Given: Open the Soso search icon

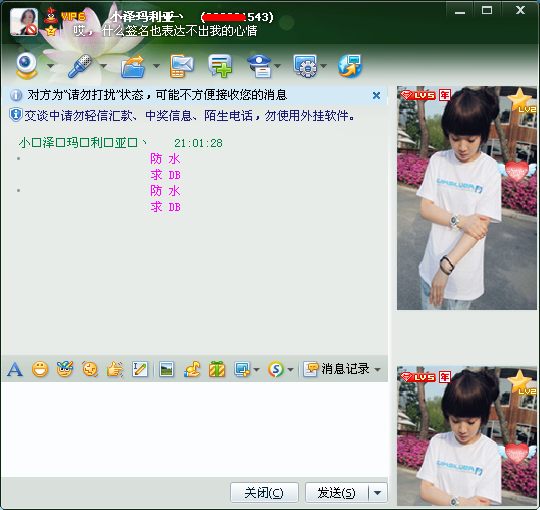Looking at the screenshot, I should (276, 370).
